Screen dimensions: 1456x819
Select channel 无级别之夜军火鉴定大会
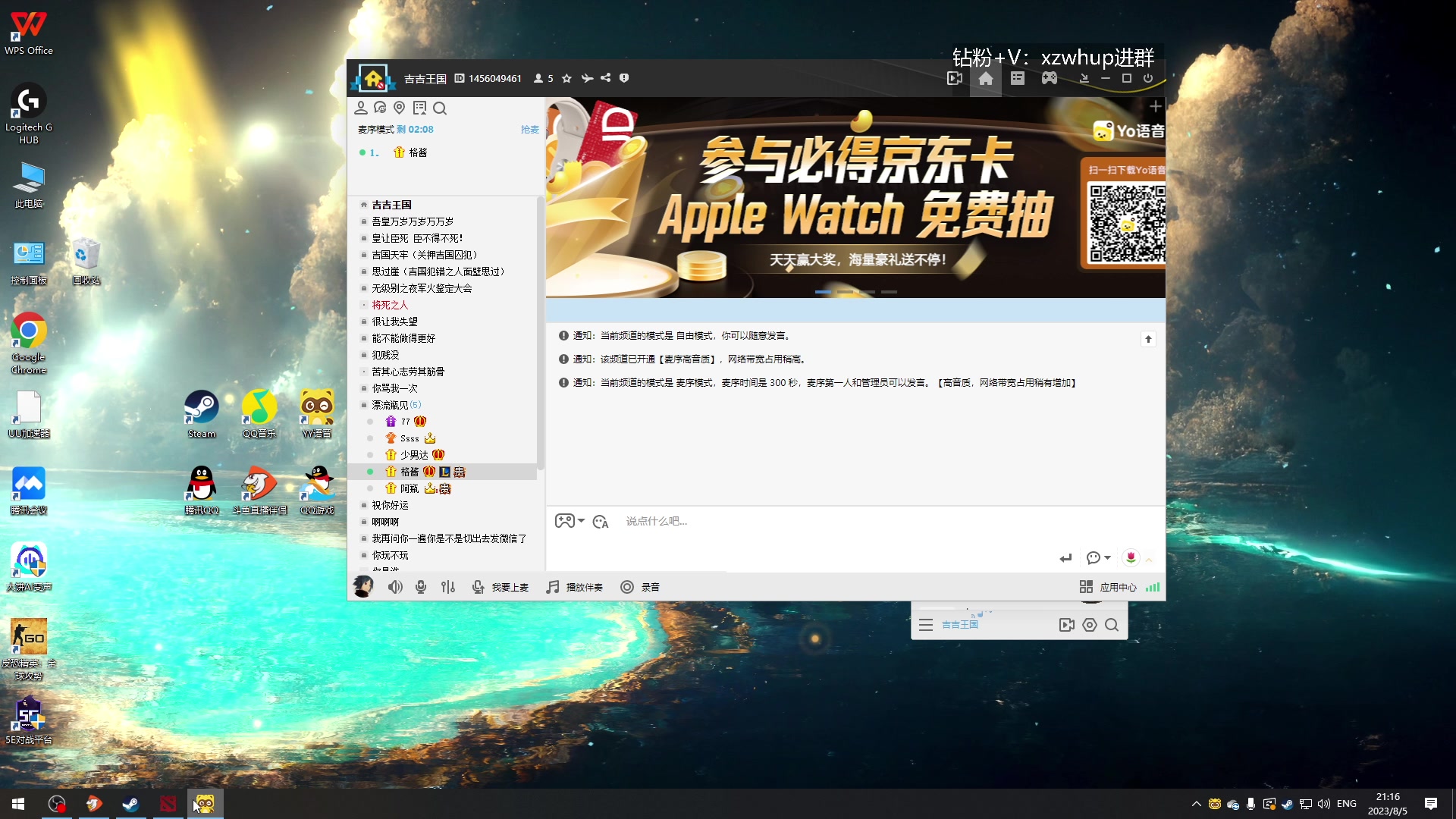click(x=422, y=288)
